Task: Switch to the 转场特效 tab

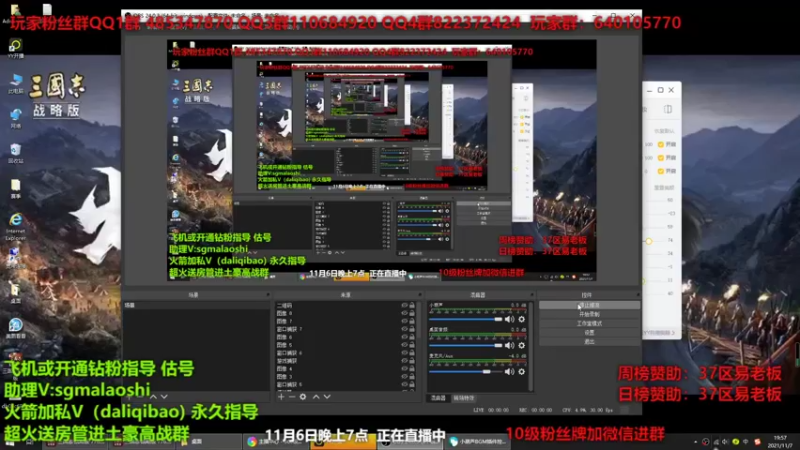Action: (463, 398)
